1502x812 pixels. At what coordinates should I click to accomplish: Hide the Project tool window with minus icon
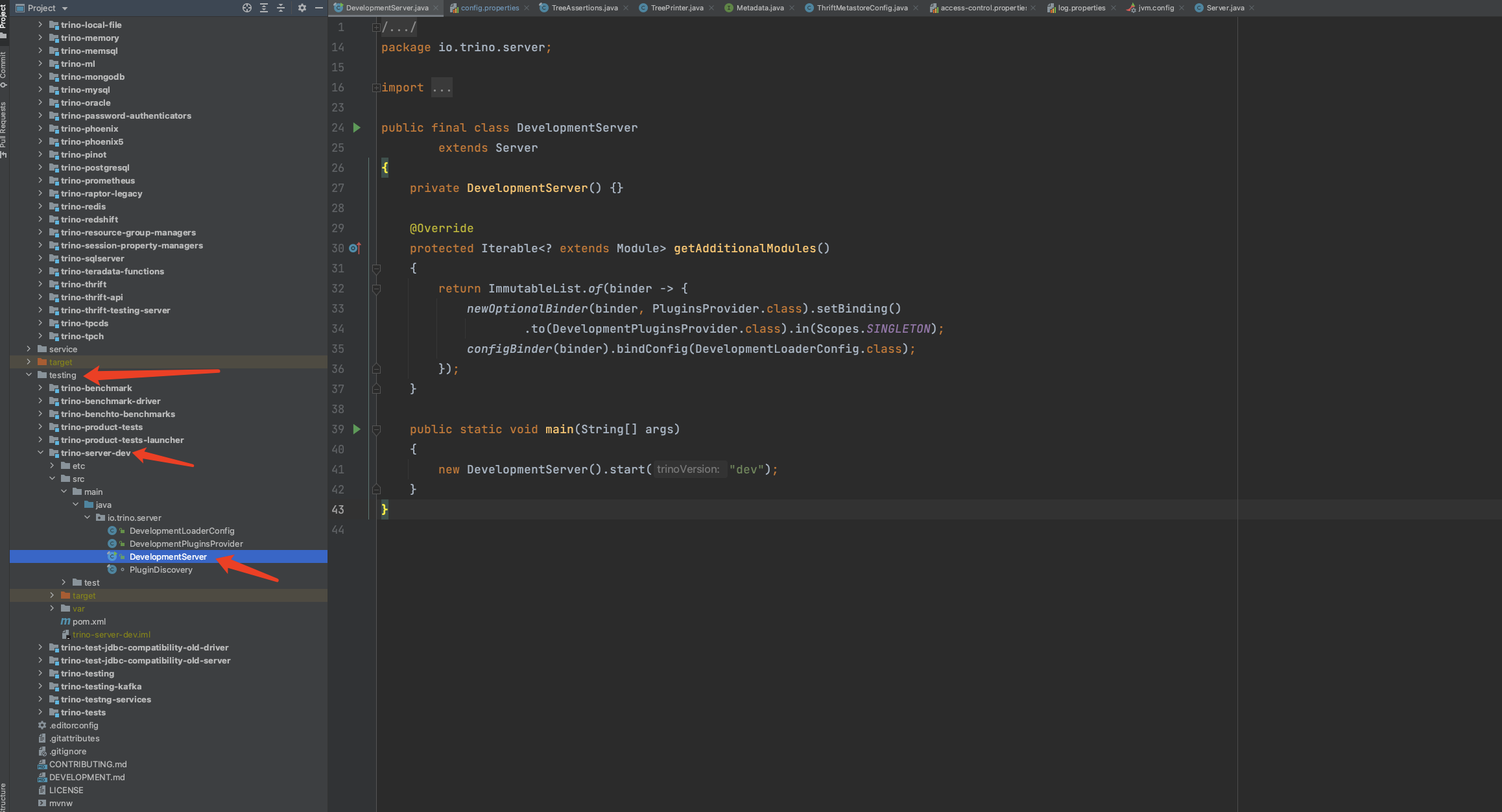coord(318,8)
